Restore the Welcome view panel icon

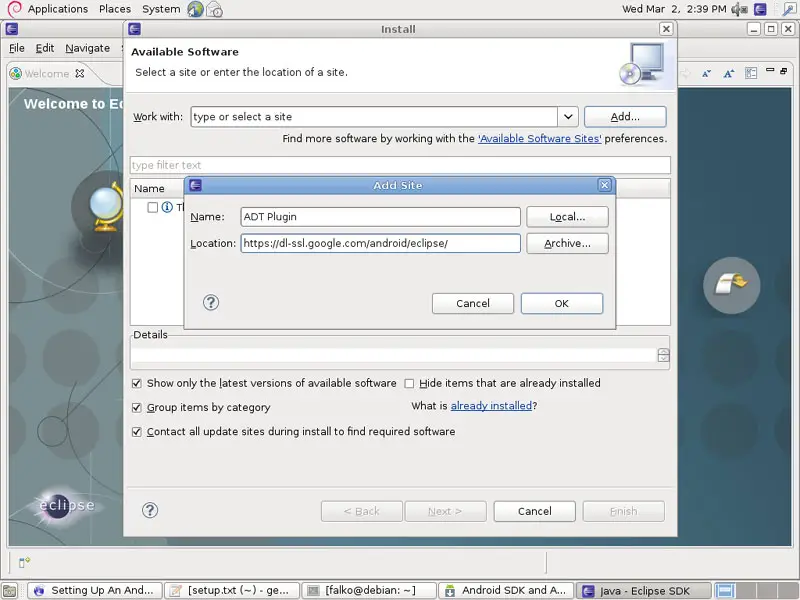point(784,71)
